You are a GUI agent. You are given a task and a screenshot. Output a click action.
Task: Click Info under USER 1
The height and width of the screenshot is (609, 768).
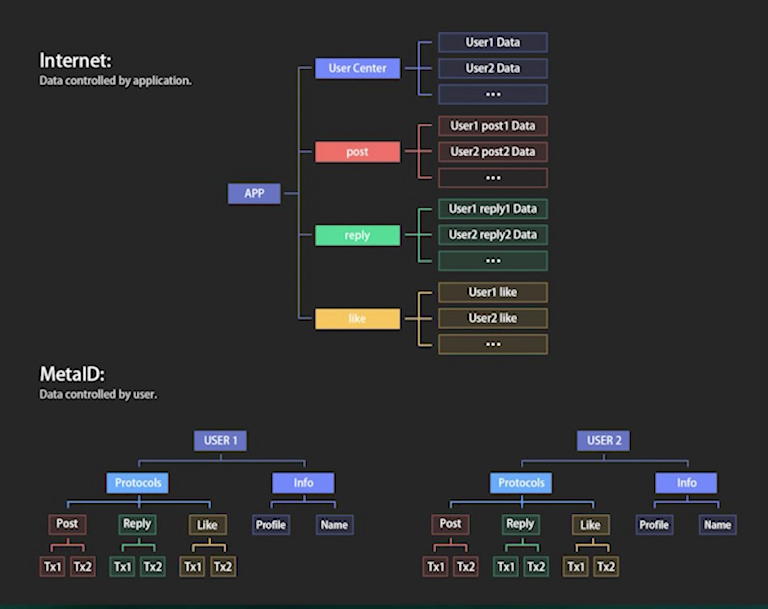(x=303, y=483)
